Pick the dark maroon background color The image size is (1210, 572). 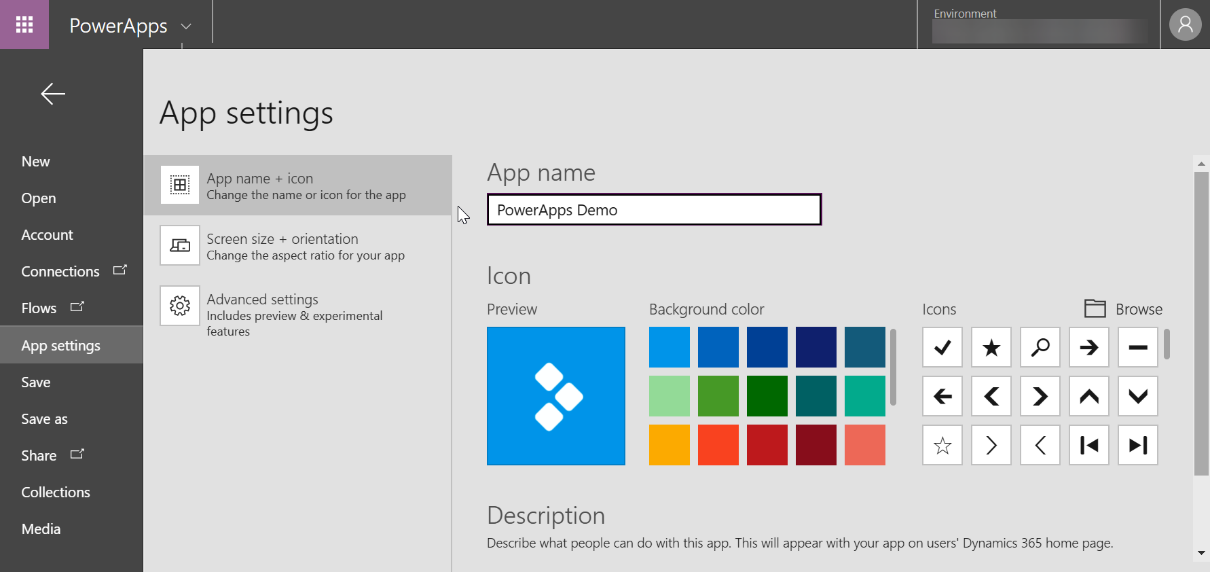pyautogui.click(x=816, y=445)
